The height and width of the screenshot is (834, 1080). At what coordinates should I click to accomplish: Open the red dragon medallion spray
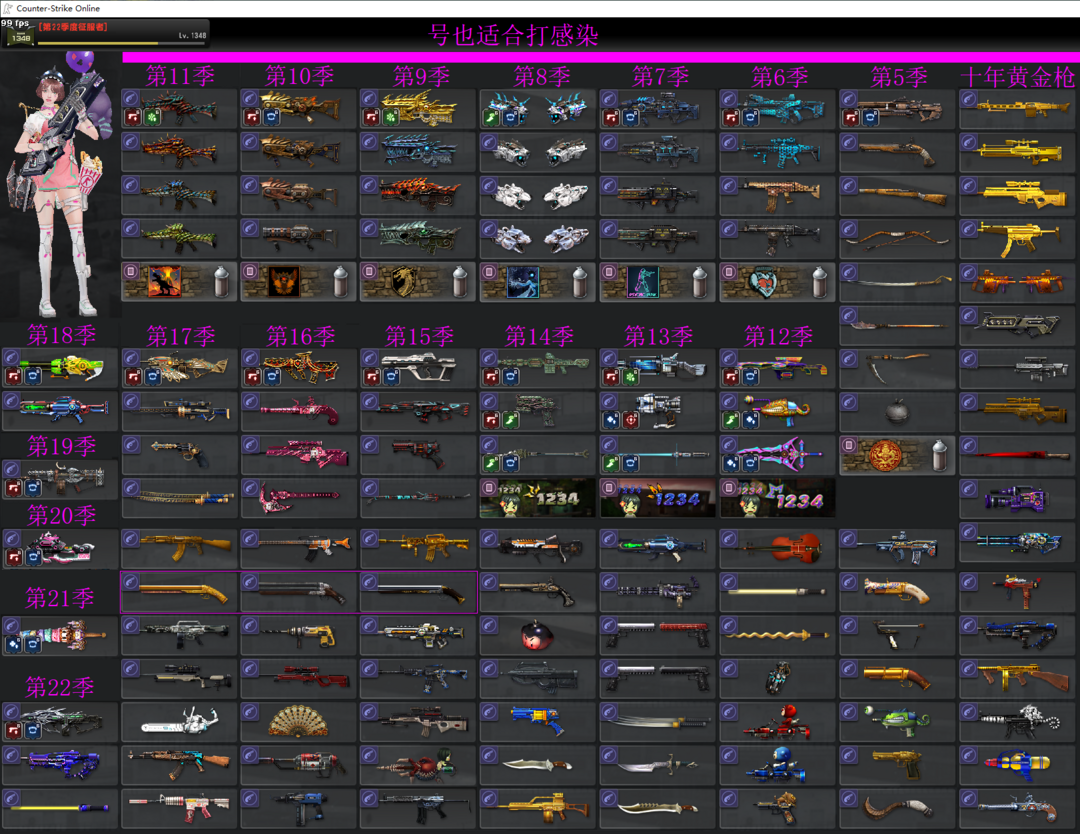897,455
